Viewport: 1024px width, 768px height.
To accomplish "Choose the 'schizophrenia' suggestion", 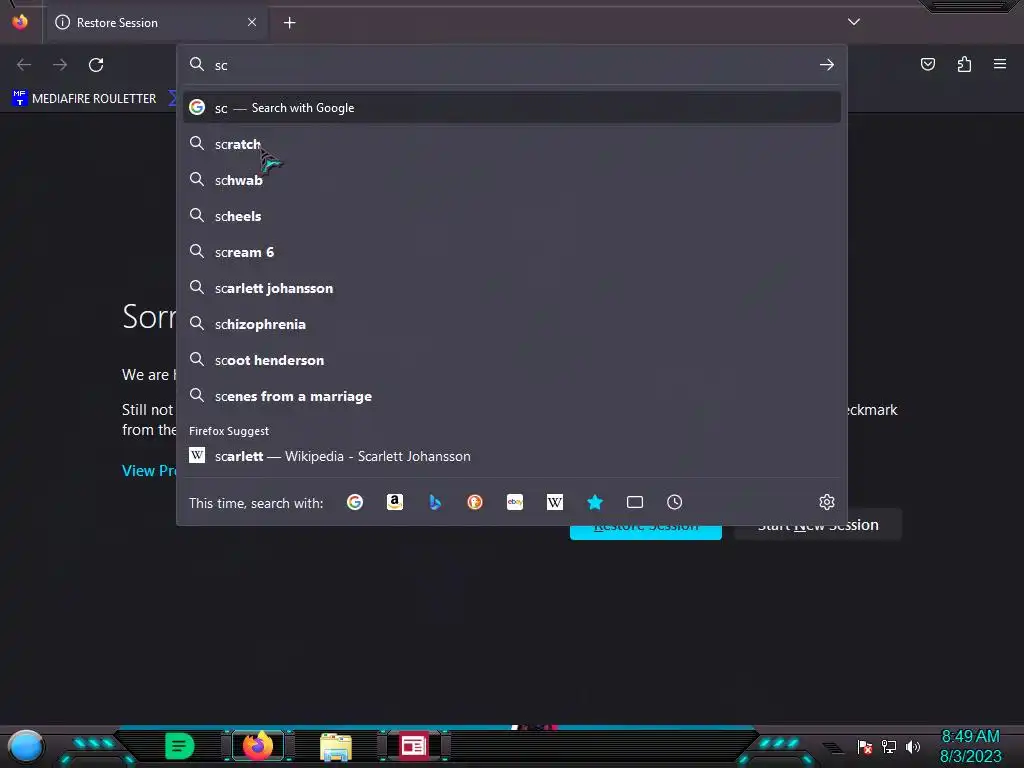I will 511,324.
